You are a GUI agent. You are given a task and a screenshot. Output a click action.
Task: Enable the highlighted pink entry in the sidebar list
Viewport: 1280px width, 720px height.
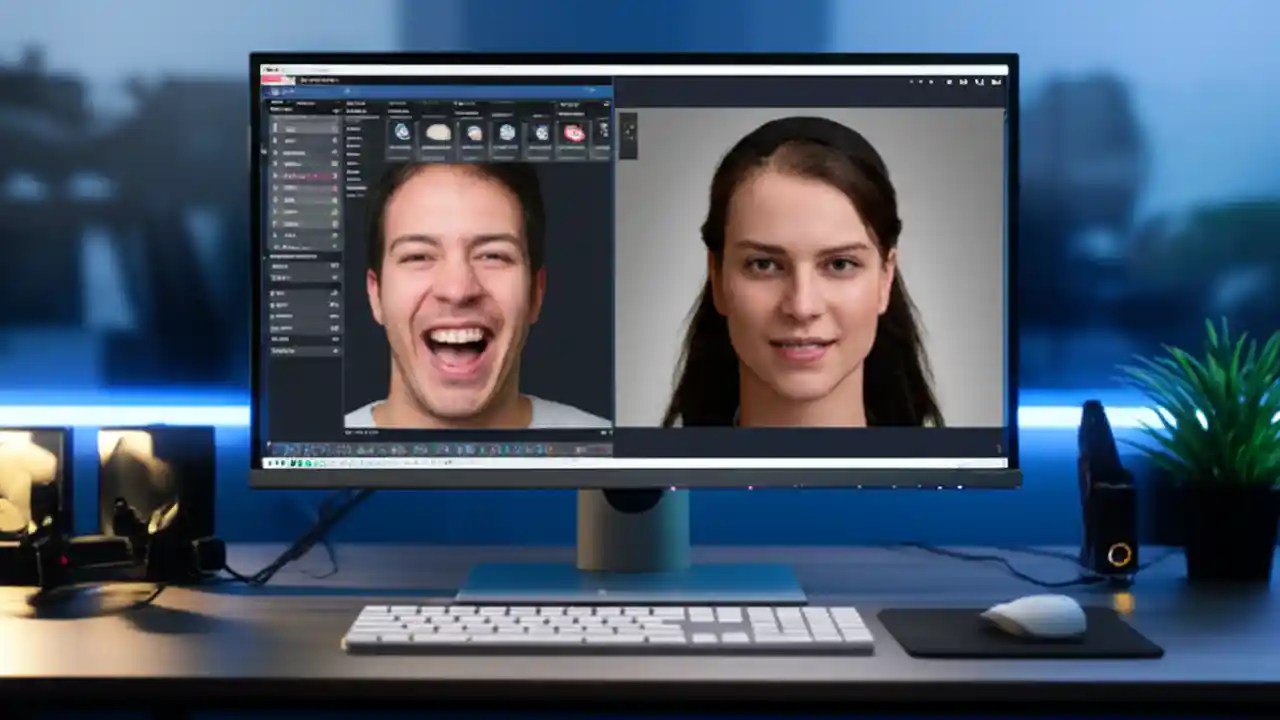[x=302, y=175]
